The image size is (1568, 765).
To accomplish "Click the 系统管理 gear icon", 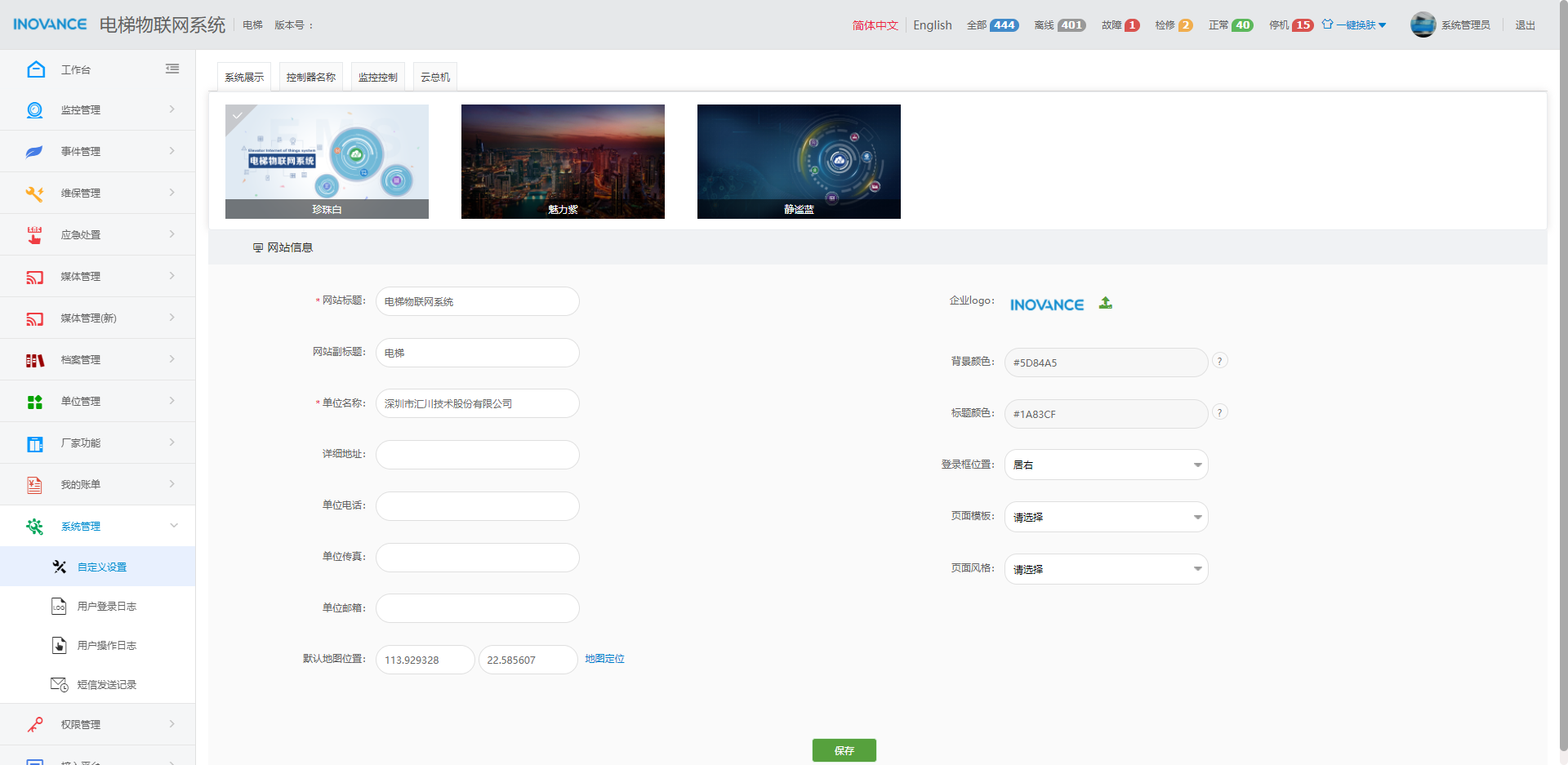I will coord(34,527).
